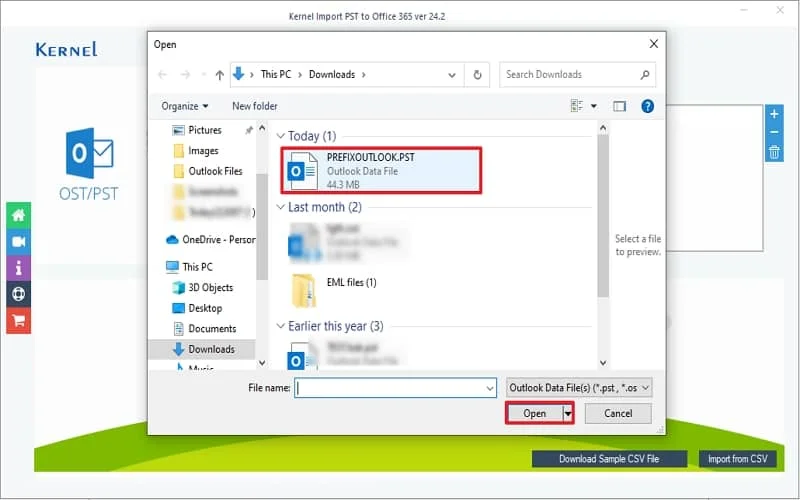Viewport: 800px width, 500px height.
Task: Open the purple info sidebar icon
Action: pos(18,268)
